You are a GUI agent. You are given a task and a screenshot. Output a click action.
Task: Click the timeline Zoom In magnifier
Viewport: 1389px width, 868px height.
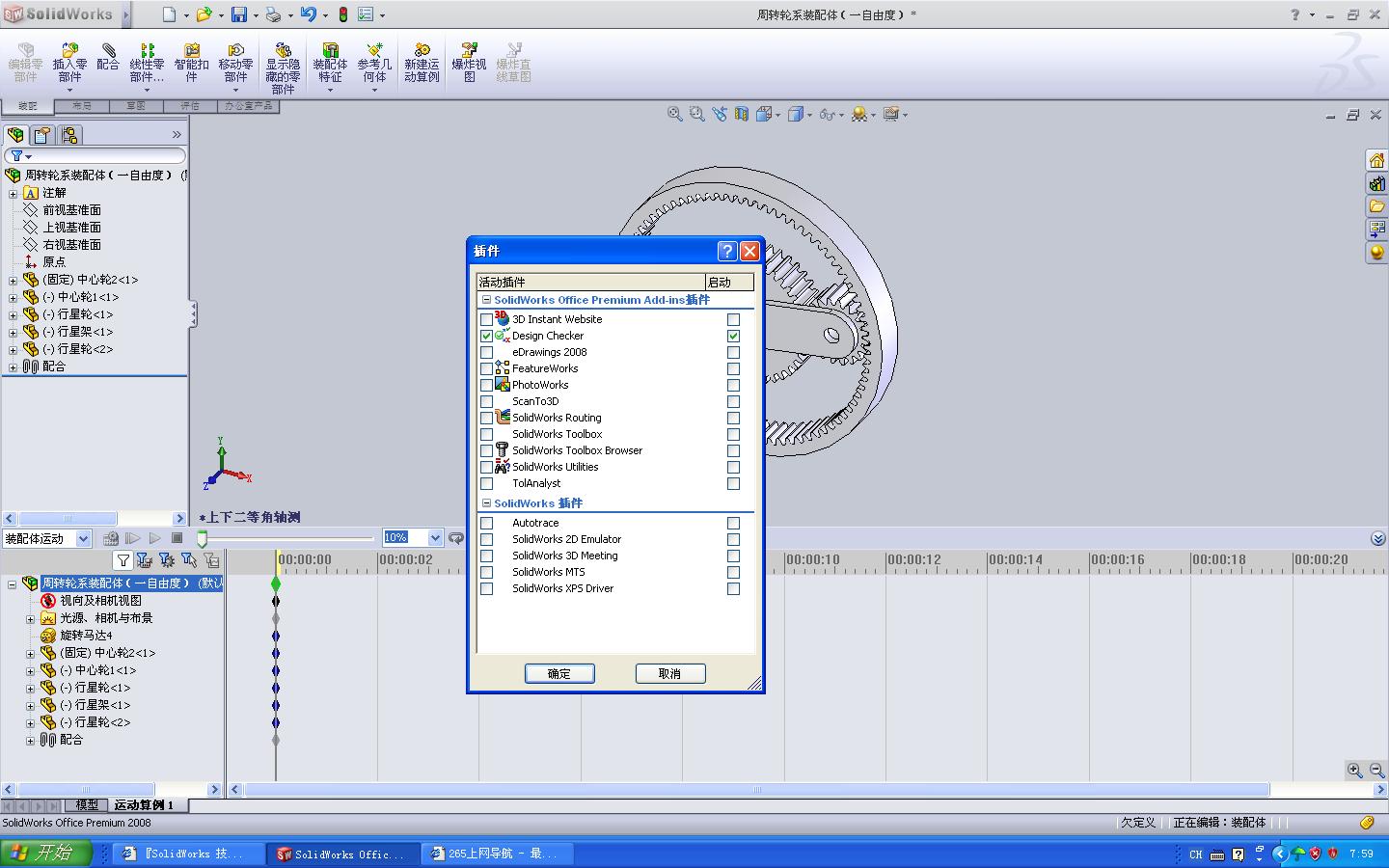click(x=1355, y=771)
